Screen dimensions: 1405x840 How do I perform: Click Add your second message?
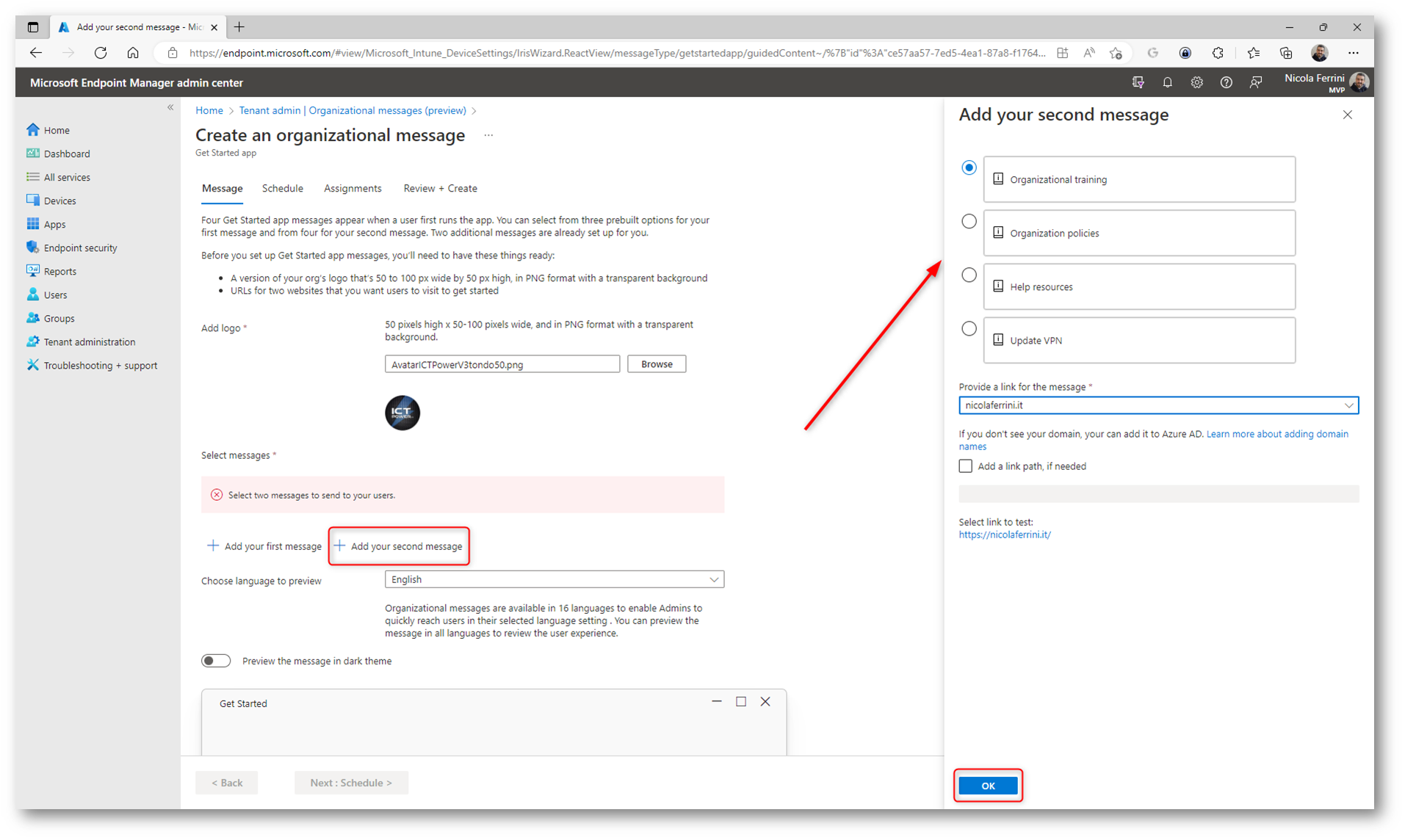coord(399,546)
